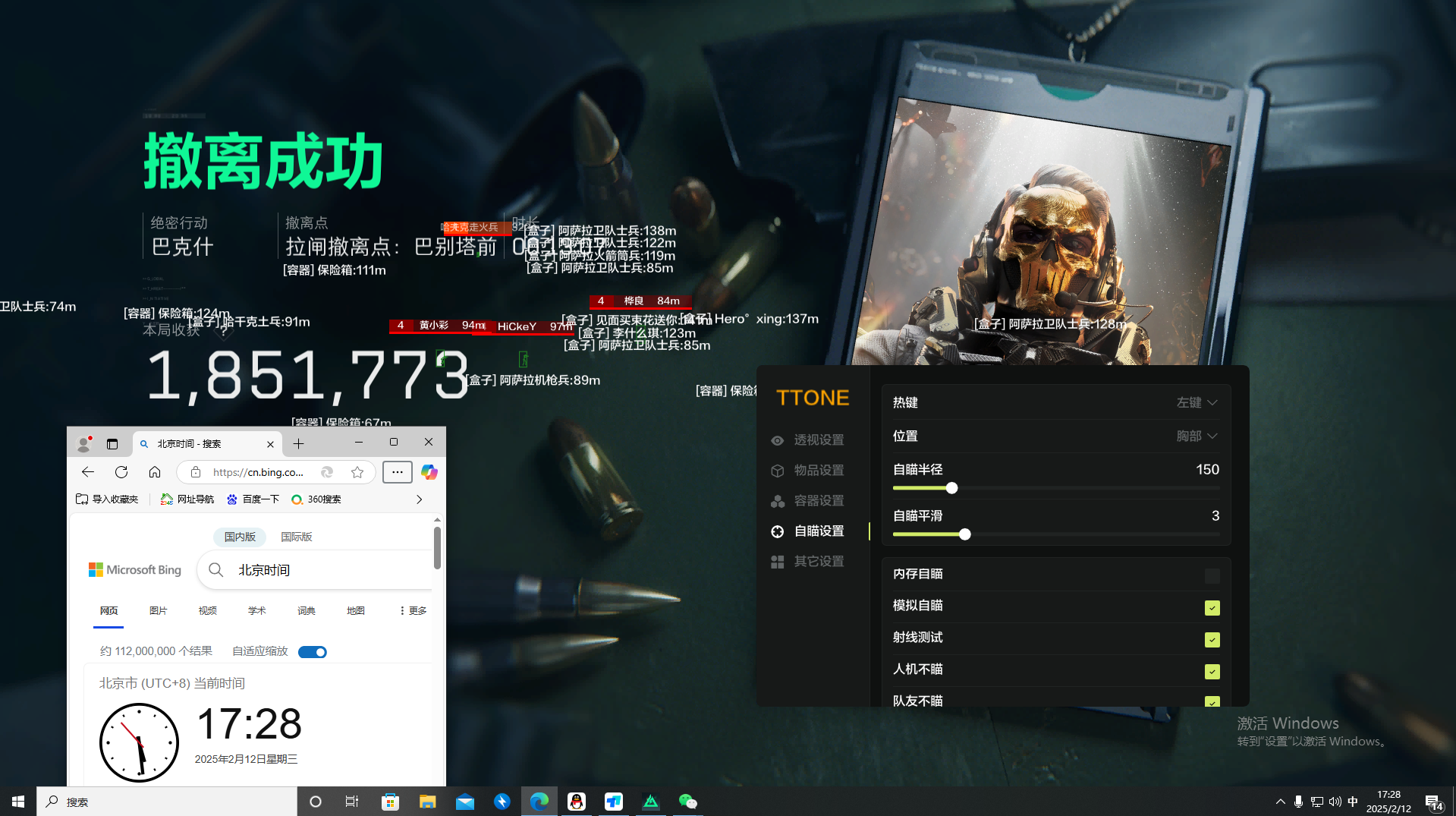Click the star to favorite this page

tap(357, 471)
